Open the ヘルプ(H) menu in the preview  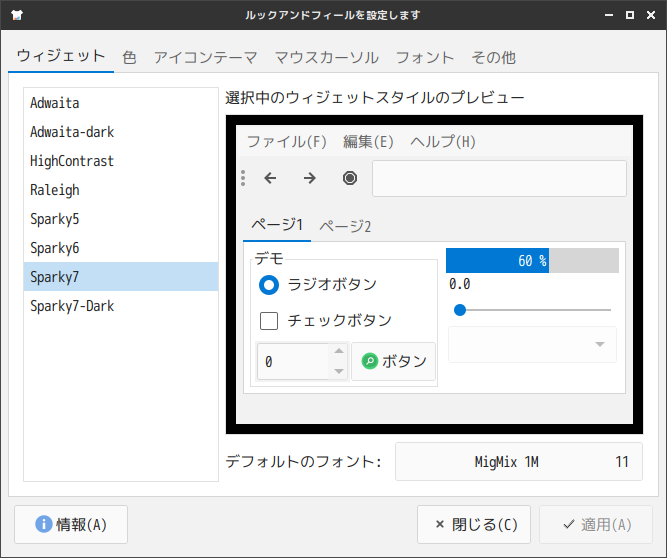pyautogui.click(x=443, y=142)
